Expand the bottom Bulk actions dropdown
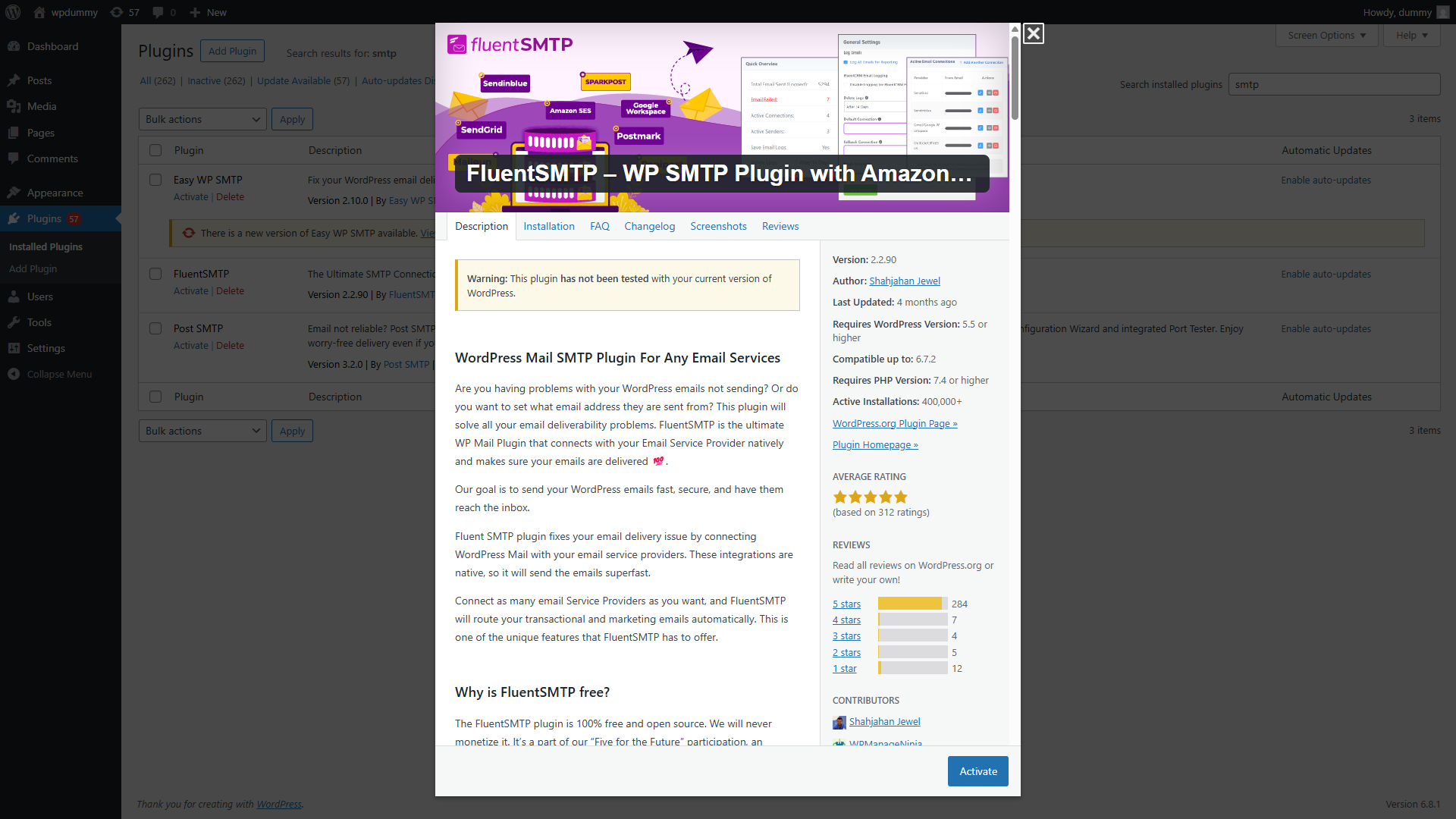The image size is (1456, 819). 202,431
